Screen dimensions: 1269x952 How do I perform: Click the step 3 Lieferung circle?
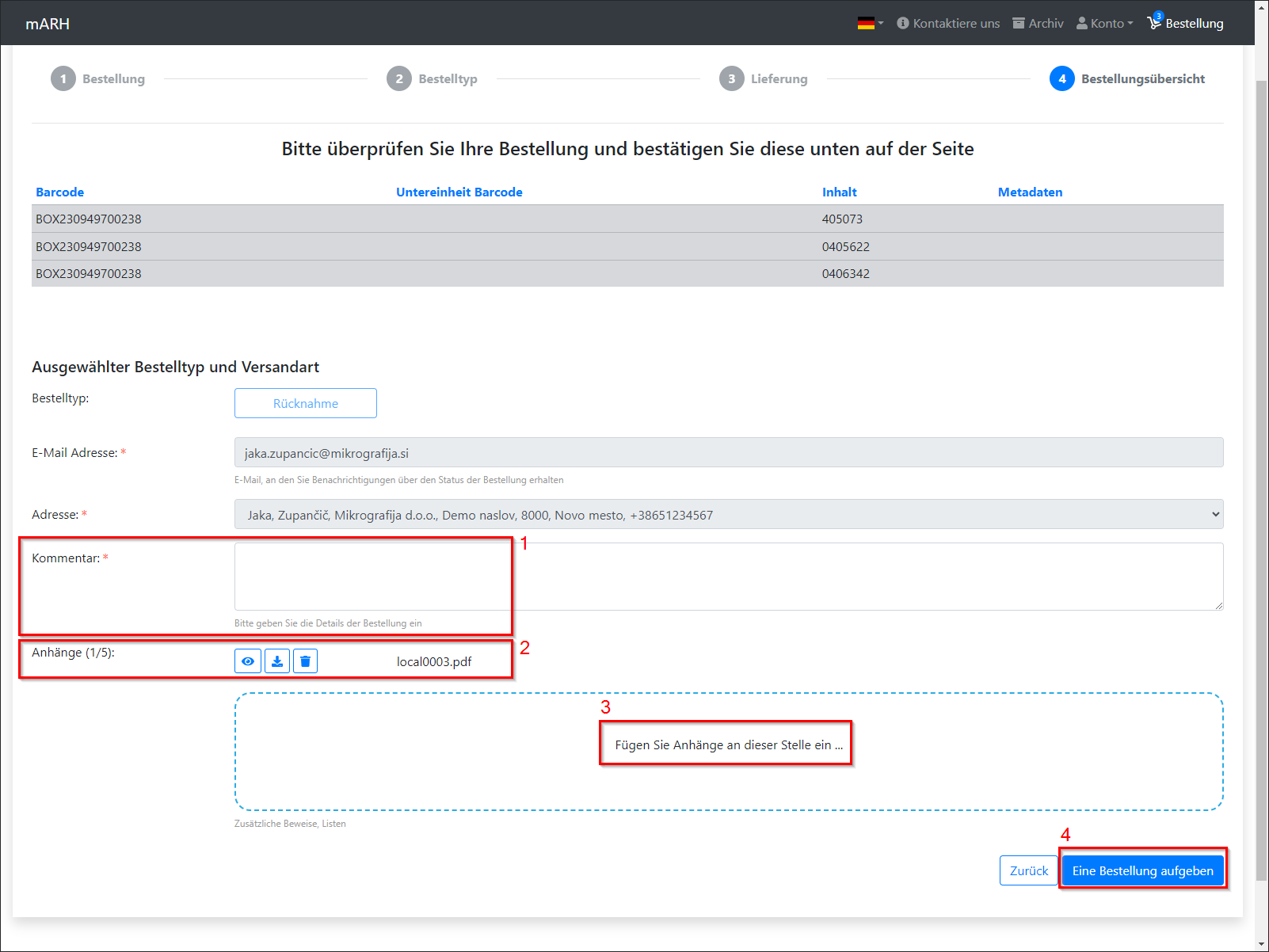click(732, 78)
